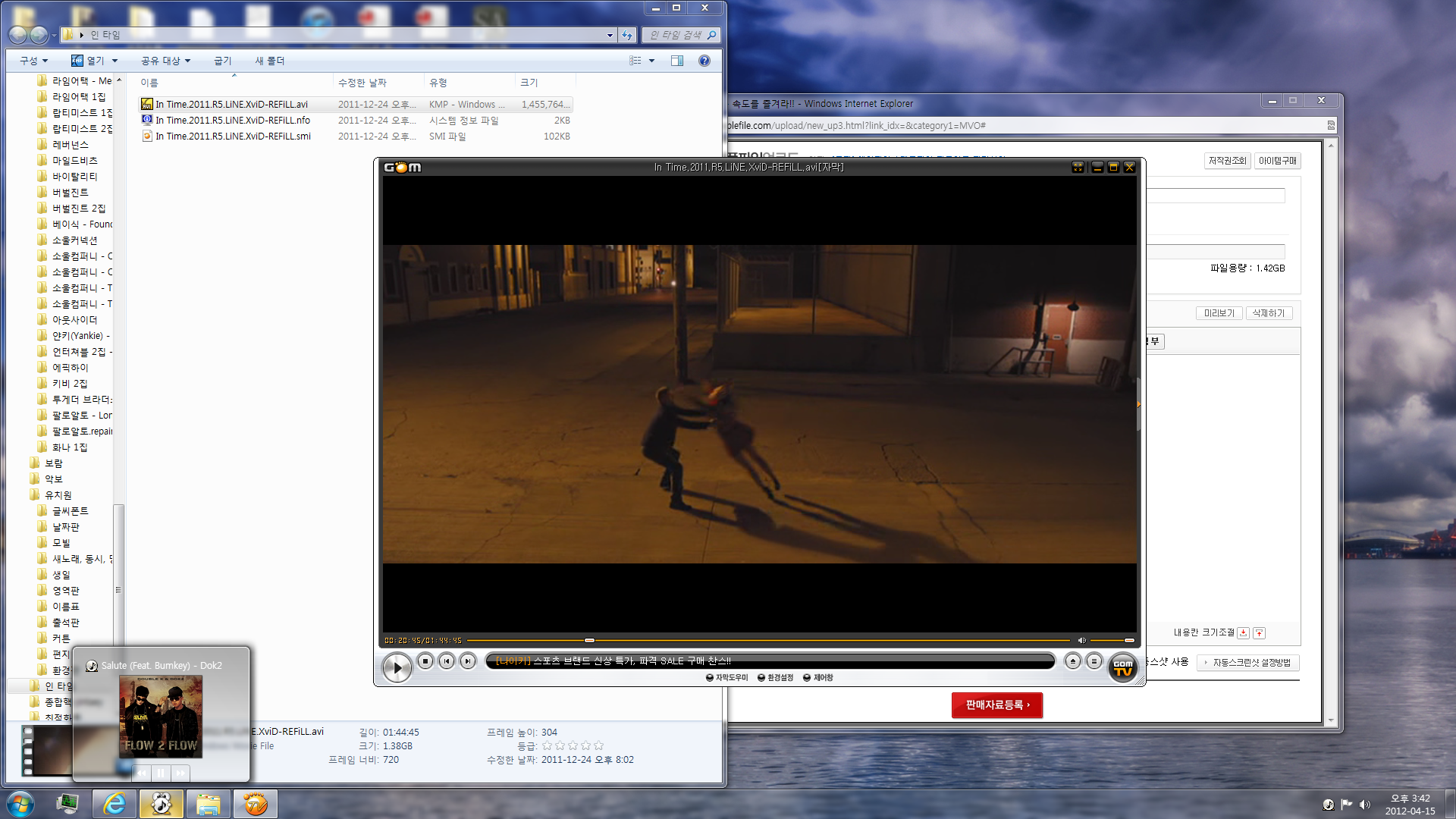
Task: Rate file with the first star
Action: click(x=547, y=746)
